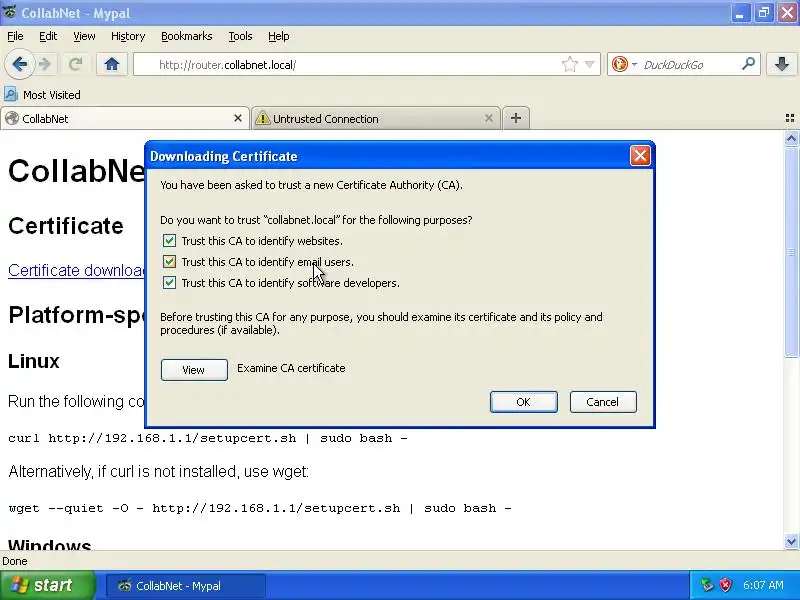The image size is (800, 600).
Task: Open the Edit menu
Action: 48,36
